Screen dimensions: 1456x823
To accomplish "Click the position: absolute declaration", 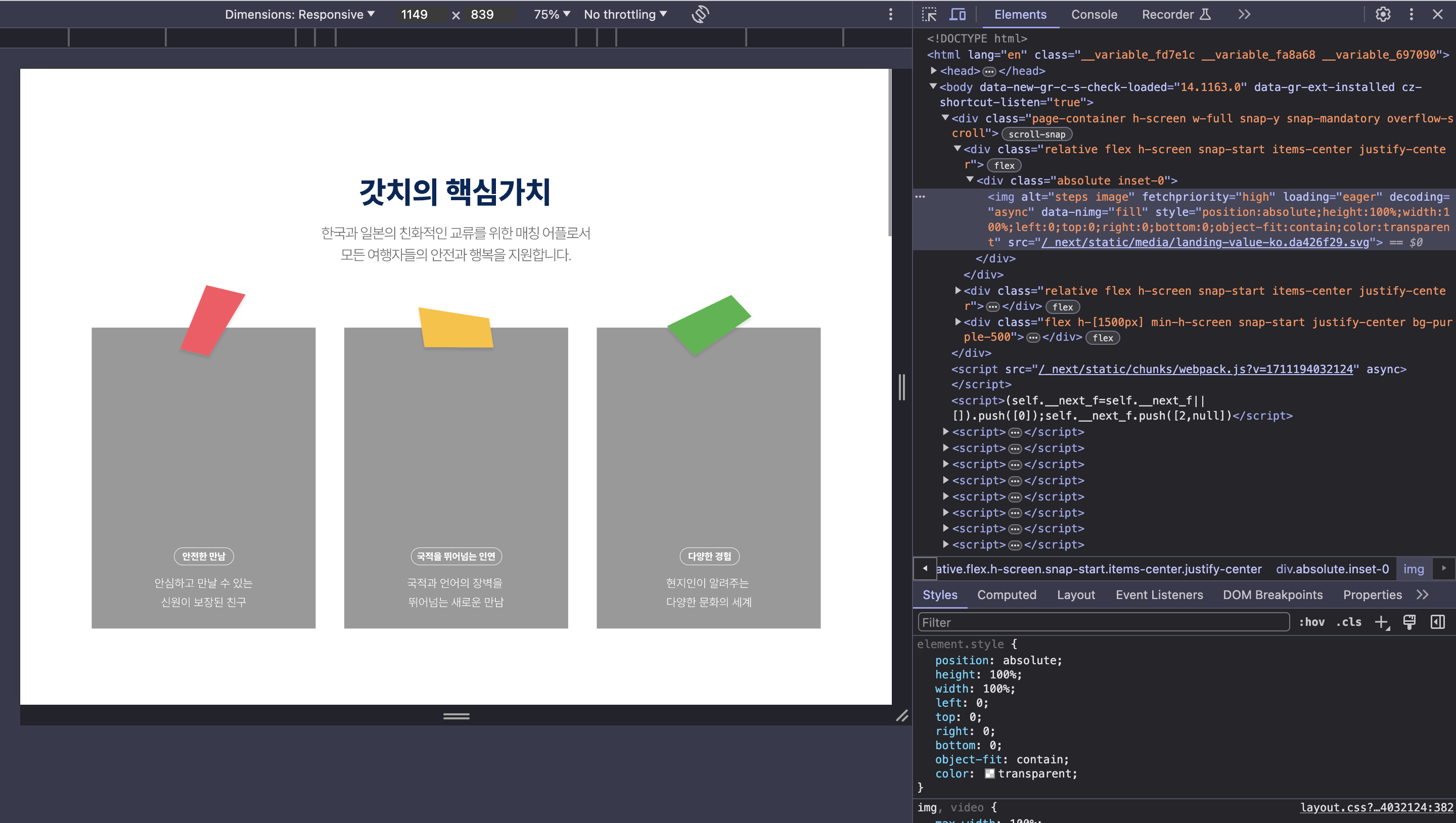I will [998, 660].
